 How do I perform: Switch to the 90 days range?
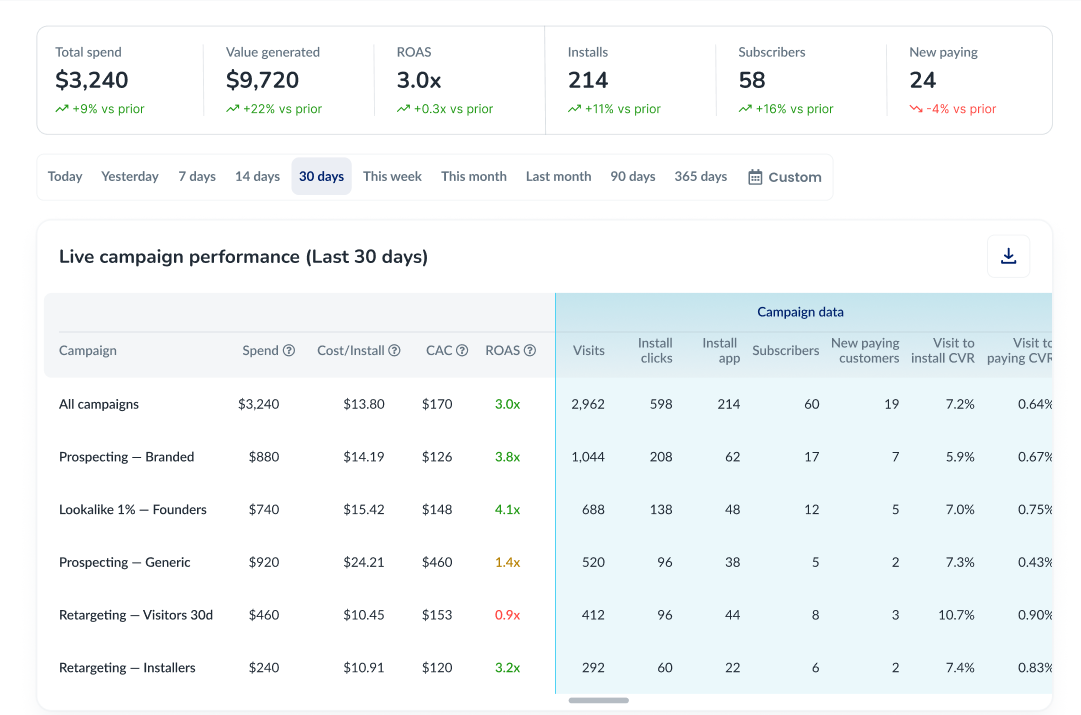coord(633,177)
